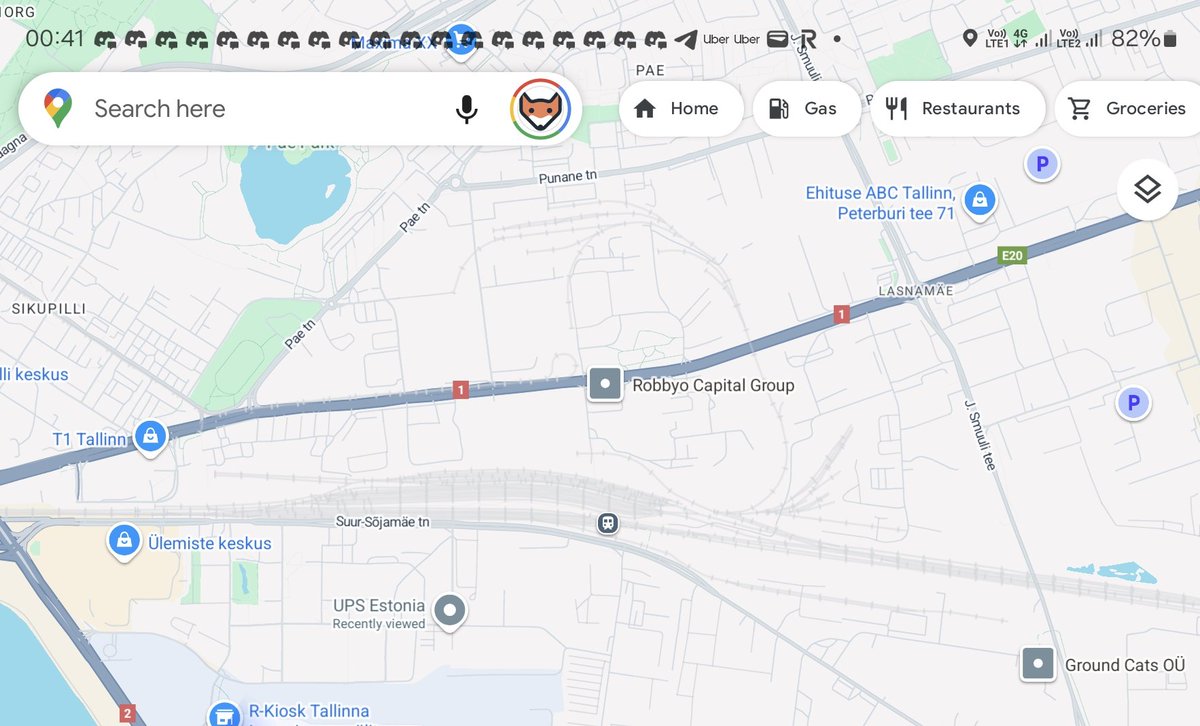Screen dimensions: 1200x726
Task: Tap the Maxima XX shopping cart pin
Action: click(459, 41)
